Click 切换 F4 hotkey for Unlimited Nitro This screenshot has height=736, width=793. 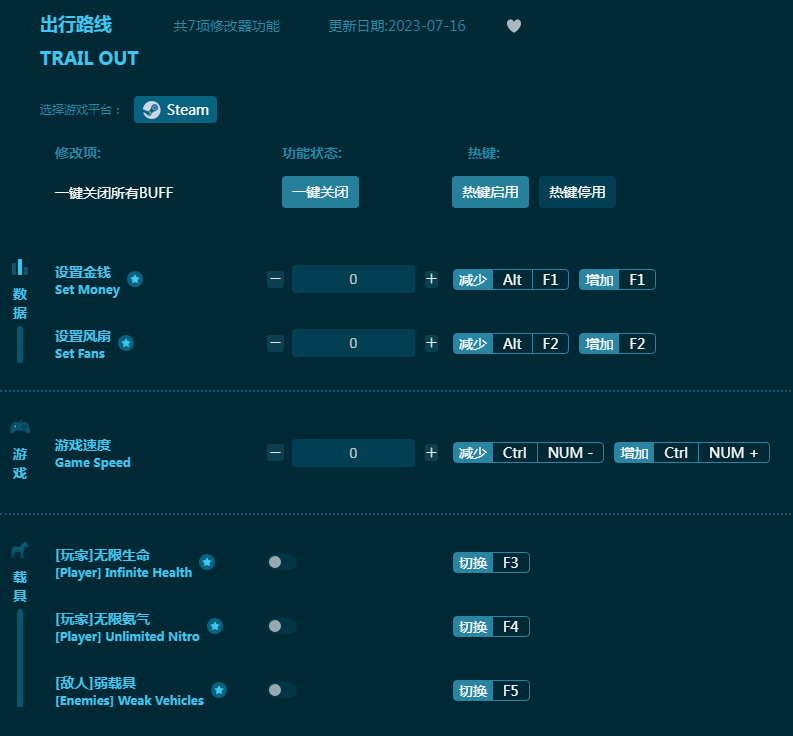pos(491,627)
